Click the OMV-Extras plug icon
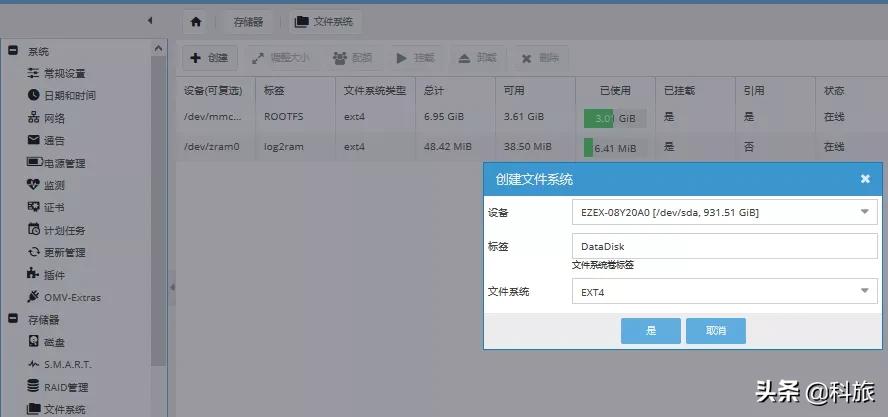 [x=33, y=296]
